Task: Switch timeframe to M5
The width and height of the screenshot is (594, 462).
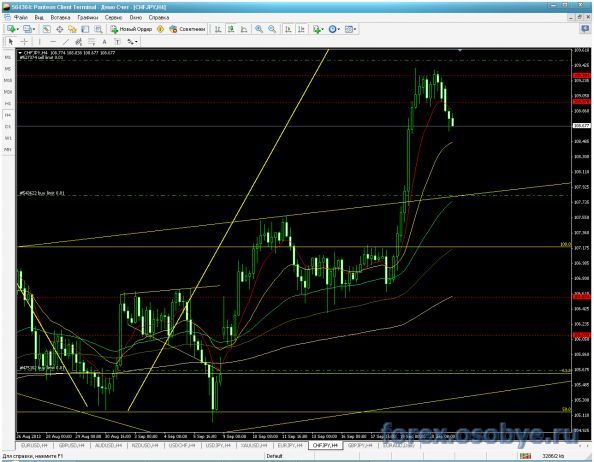Action: pos(8,69)
